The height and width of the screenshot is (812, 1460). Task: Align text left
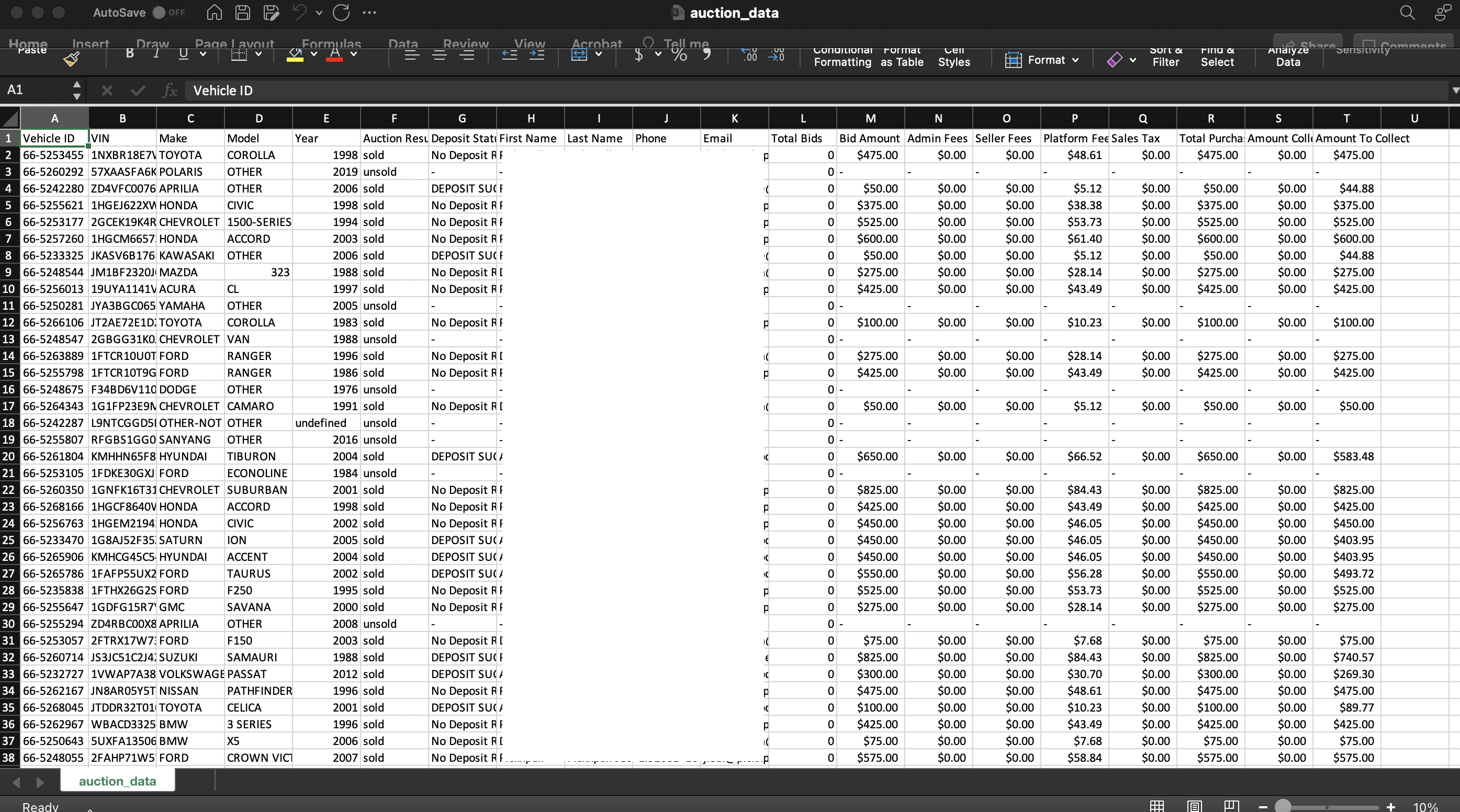click(x=411, y=54)
